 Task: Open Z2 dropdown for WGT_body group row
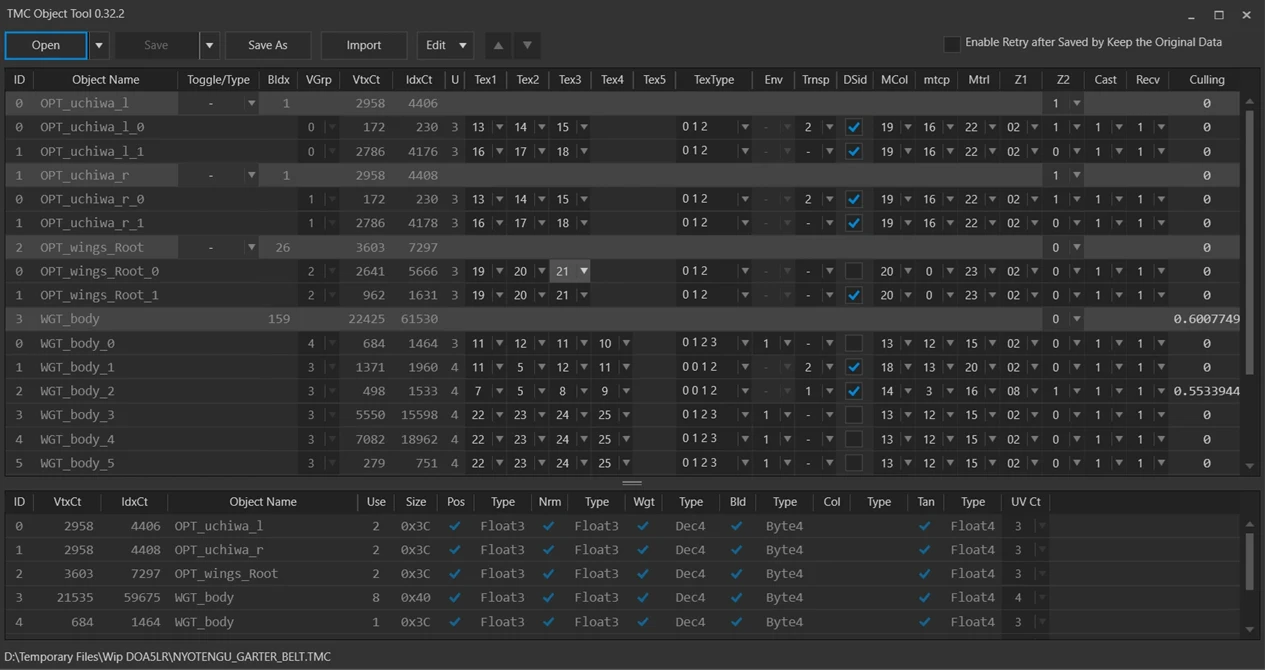pyautogui.click(x=1076, y=319)
